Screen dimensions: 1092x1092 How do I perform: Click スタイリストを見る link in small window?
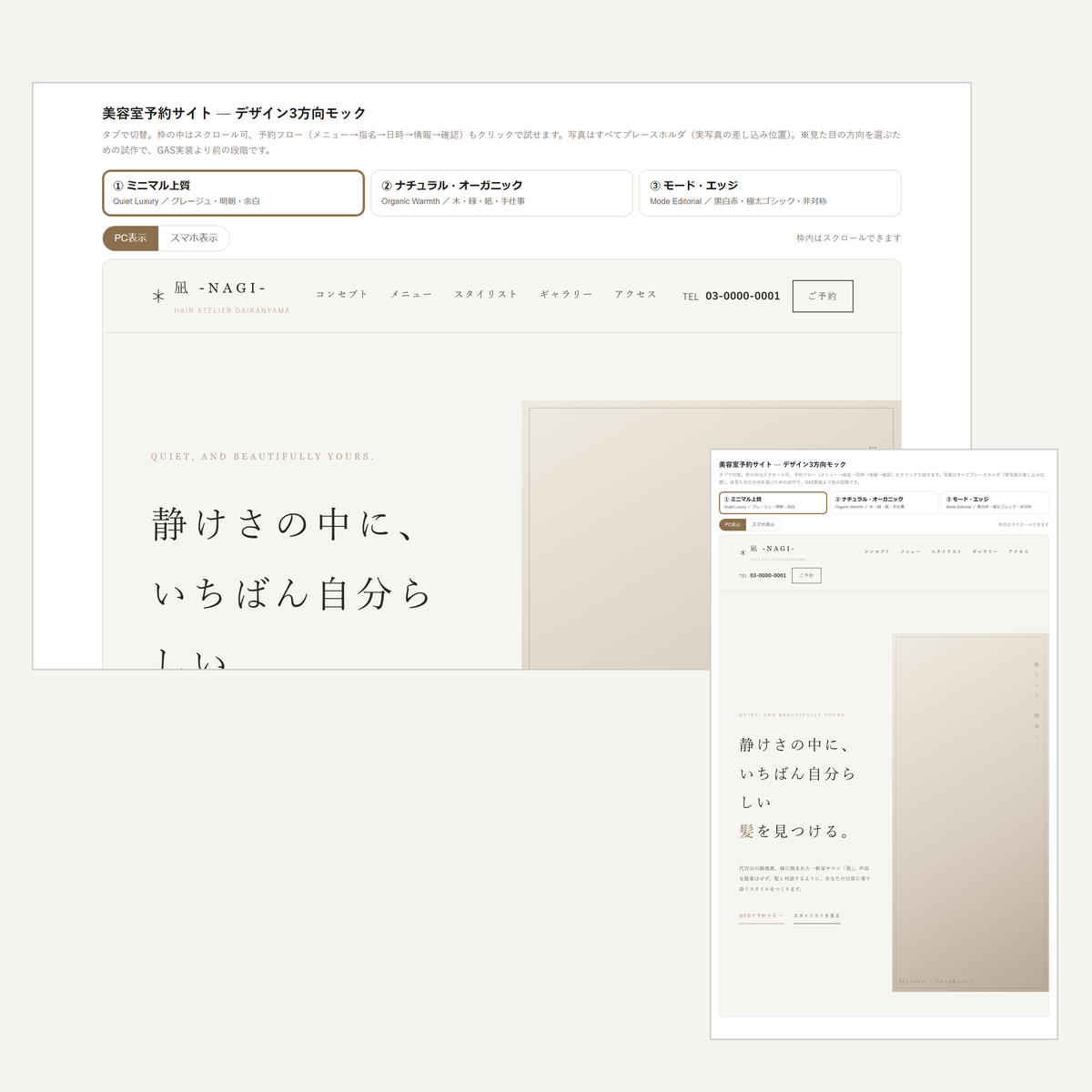(x=816, y=916)
